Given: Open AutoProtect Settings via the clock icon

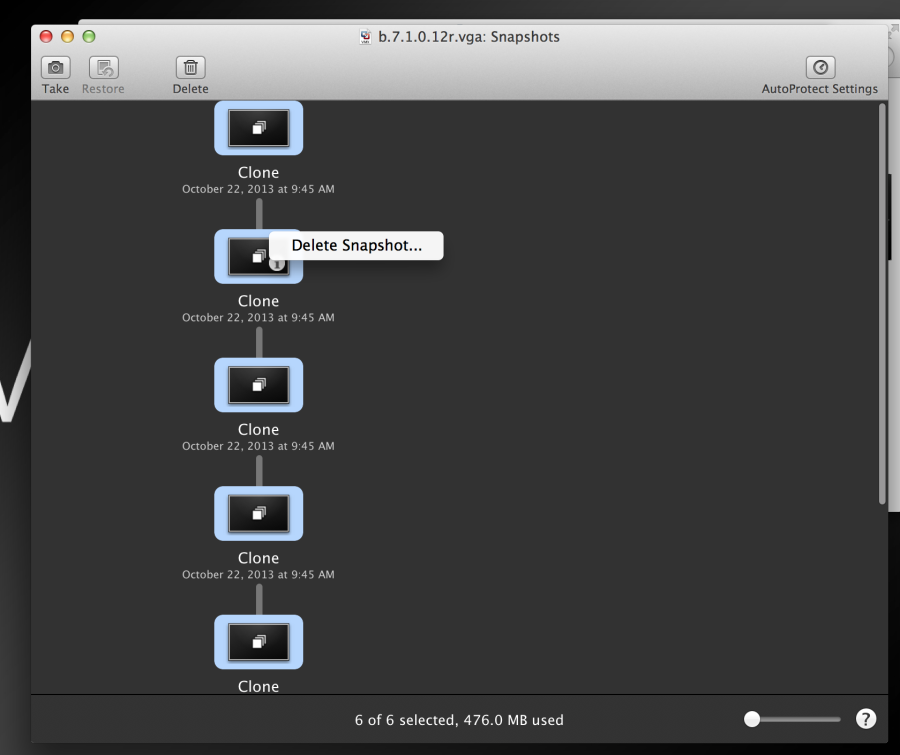Looking at the screenshot, I should pyautogui.click(x=820, y=67).
